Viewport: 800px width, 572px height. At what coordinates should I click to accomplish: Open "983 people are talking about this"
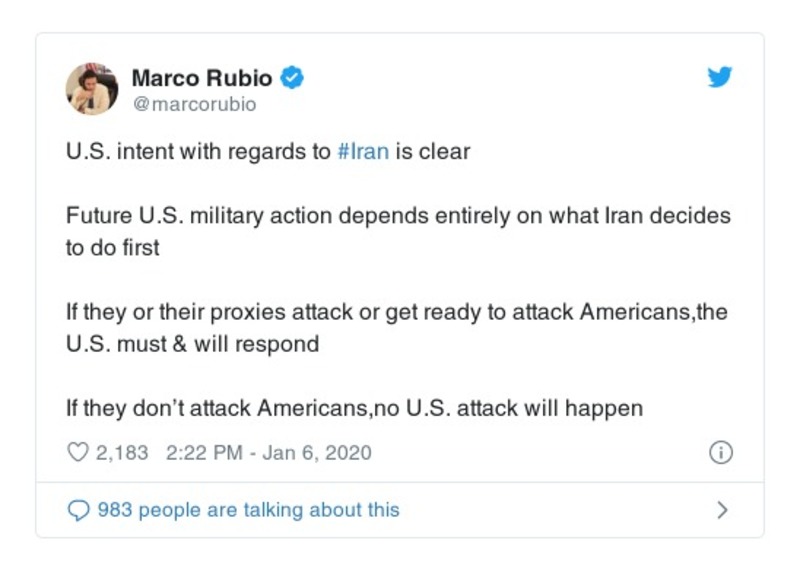point(248,510)
